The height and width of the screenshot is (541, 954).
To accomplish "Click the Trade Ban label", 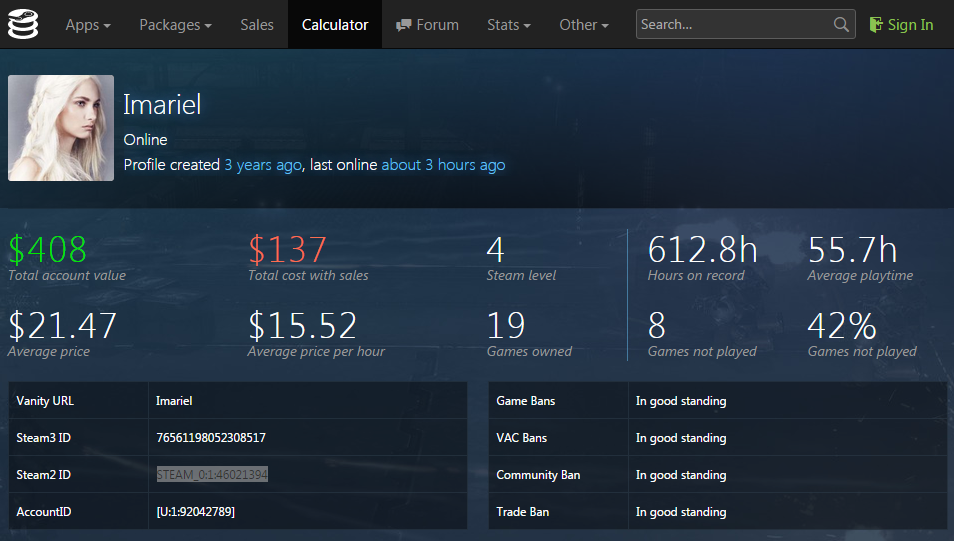I will click(522, 512).
